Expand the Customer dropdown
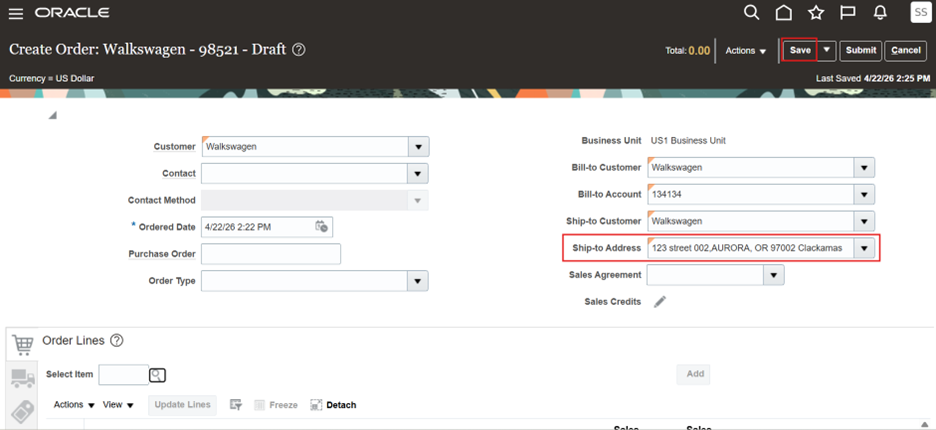The width and height of the screenshot is (936, 430). coord(418,146)
